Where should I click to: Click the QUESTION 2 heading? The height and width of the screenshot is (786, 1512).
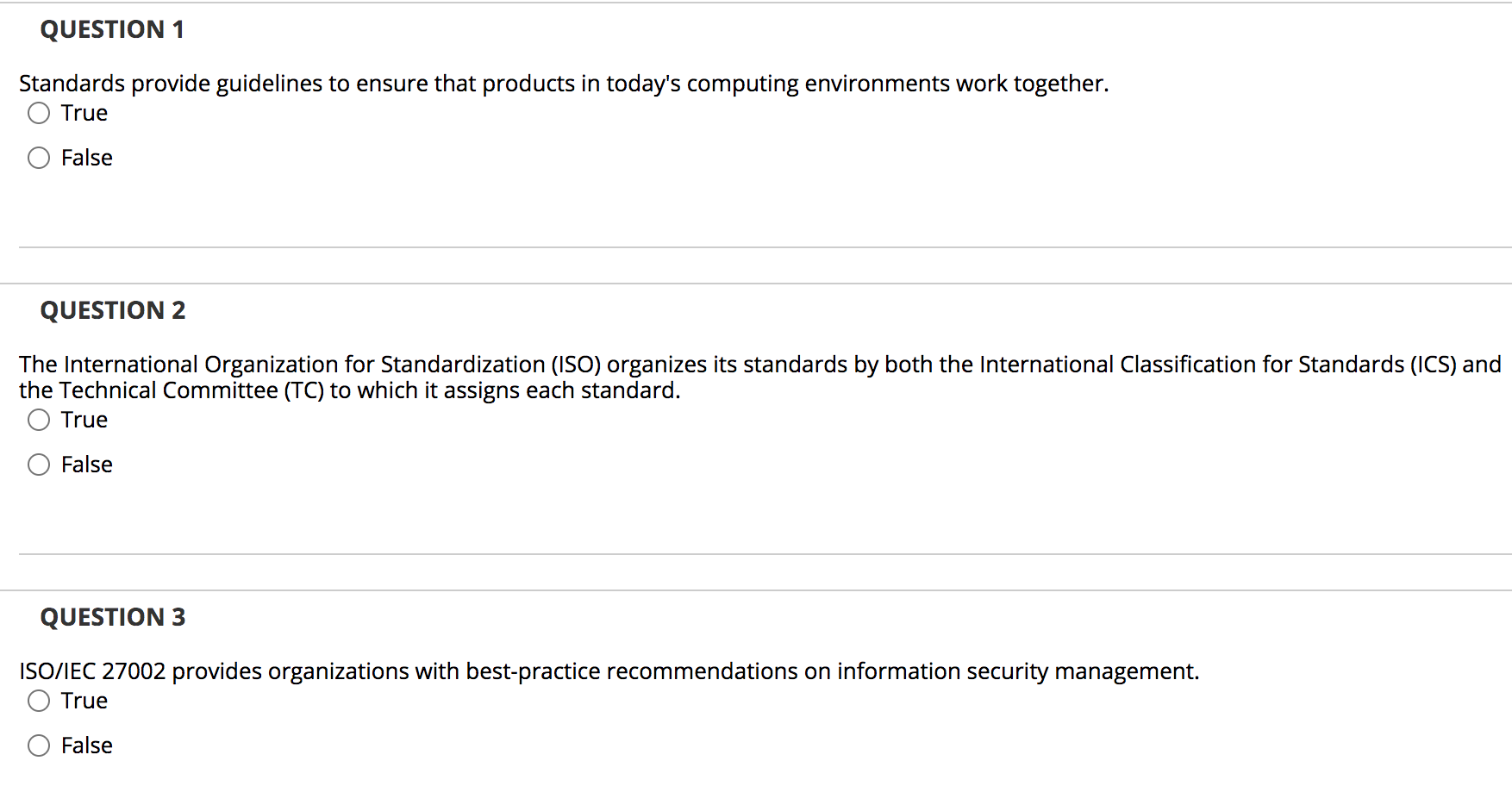click(113, 311)
